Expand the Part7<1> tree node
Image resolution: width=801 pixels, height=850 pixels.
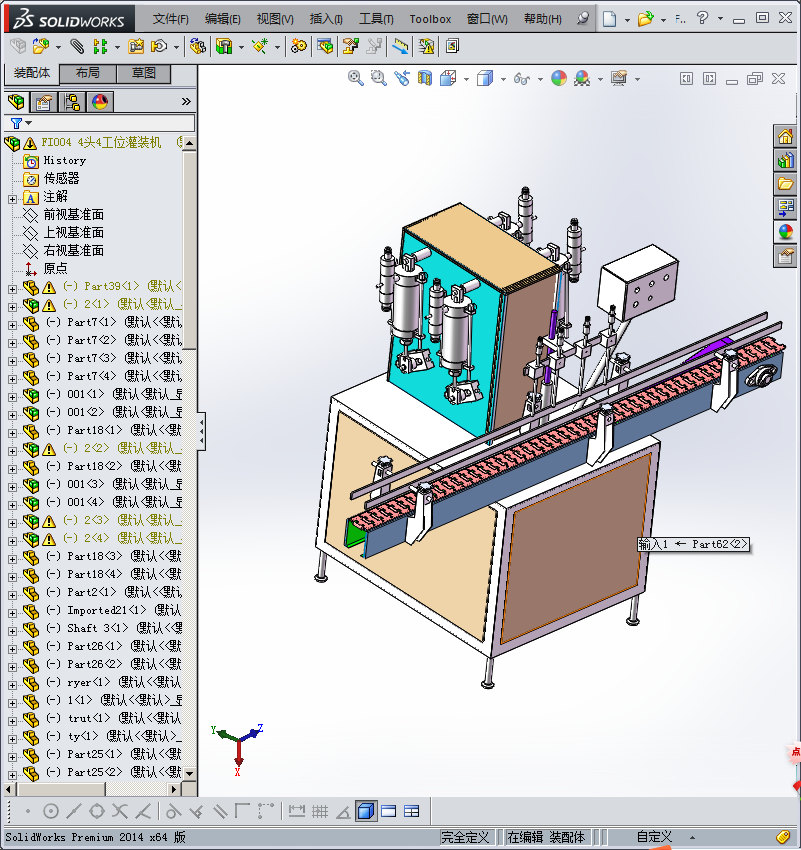point(12,325)
